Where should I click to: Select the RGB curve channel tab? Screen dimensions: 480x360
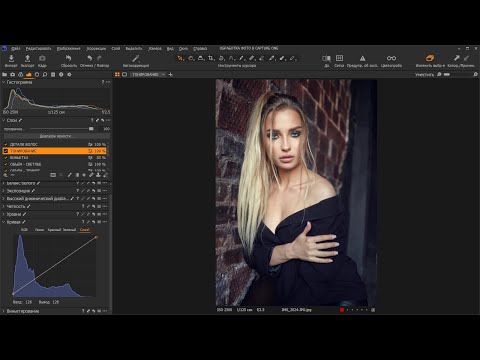tap(24, 230)
